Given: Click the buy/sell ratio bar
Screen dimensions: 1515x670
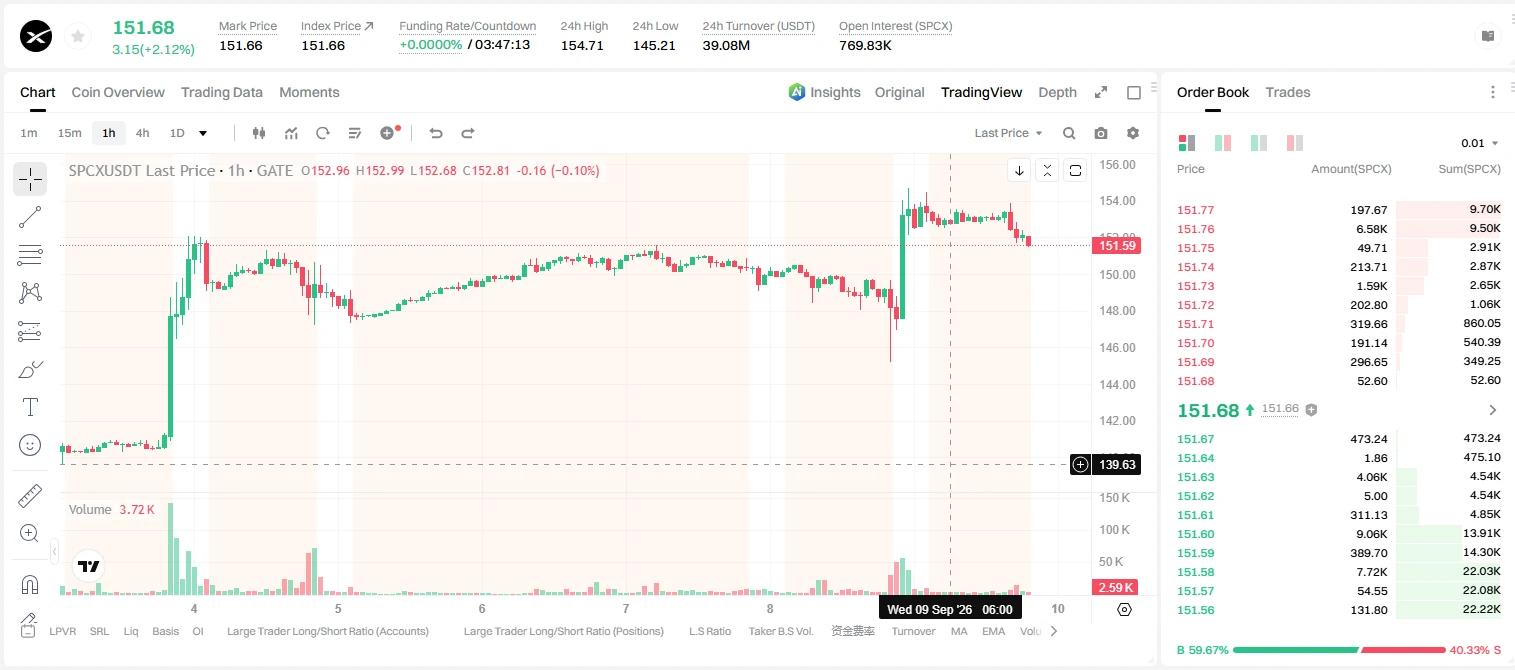Looking at the screenshot, I should pyautogui.click(x=1339, y=650).
